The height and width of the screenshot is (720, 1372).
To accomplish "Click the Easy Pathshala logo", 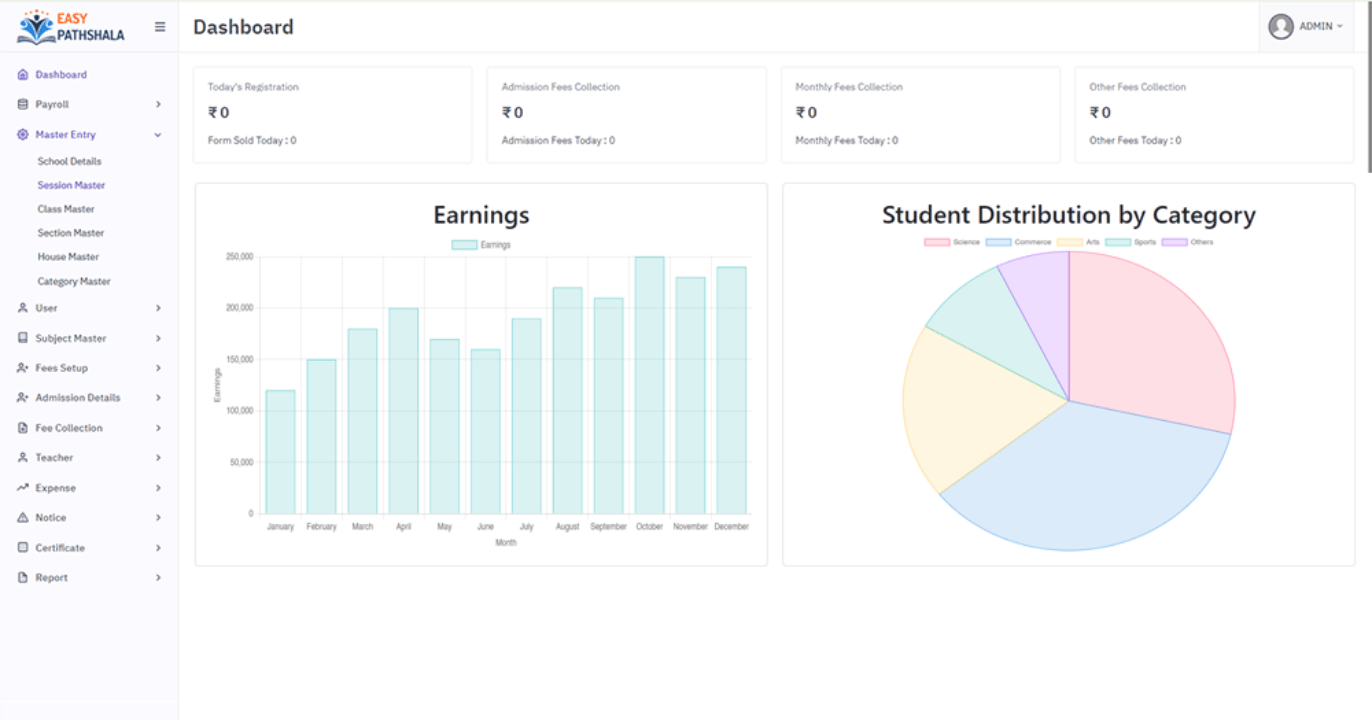I will 71,27.
